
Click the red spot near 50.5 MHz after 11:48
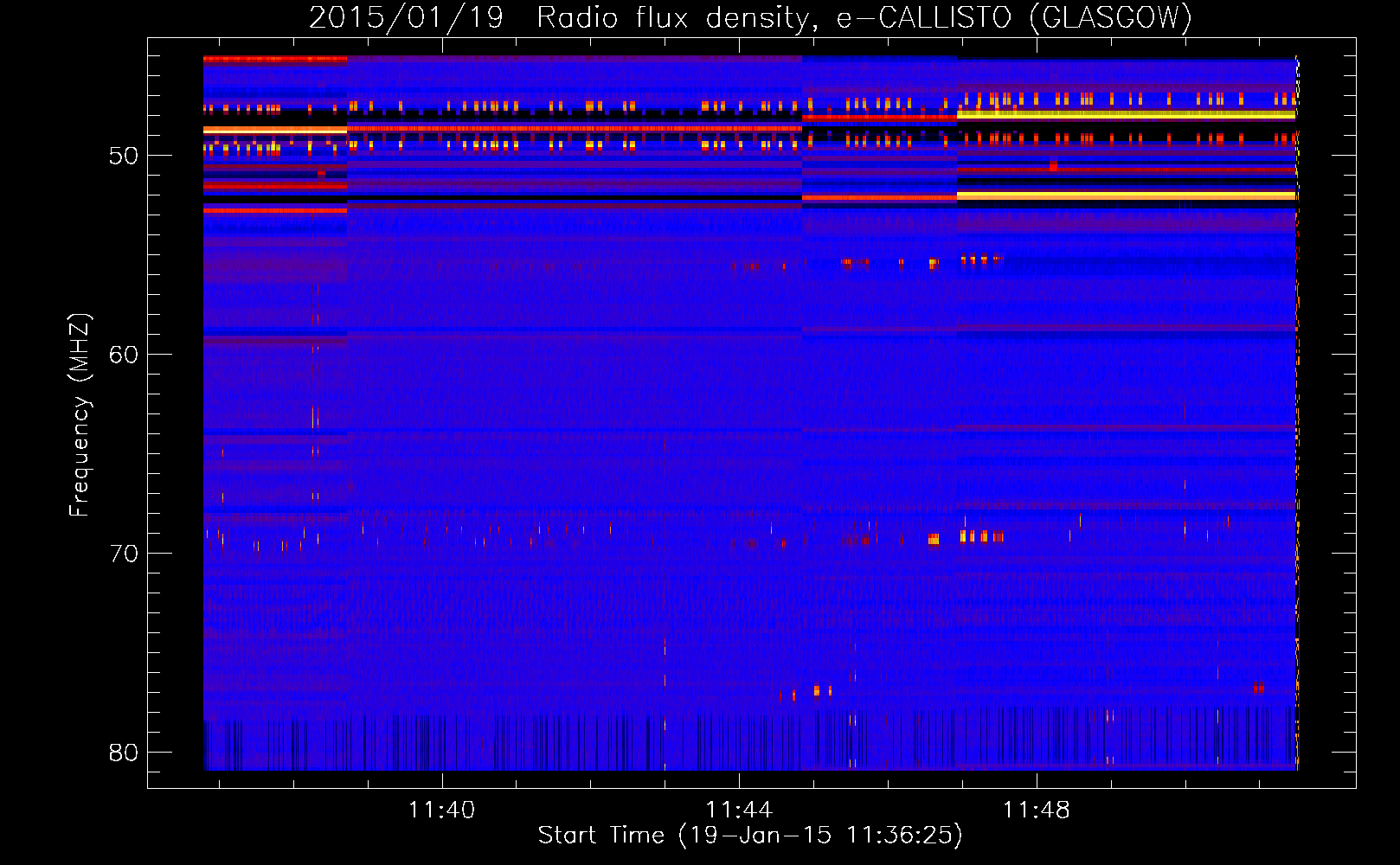point(1053,165)
